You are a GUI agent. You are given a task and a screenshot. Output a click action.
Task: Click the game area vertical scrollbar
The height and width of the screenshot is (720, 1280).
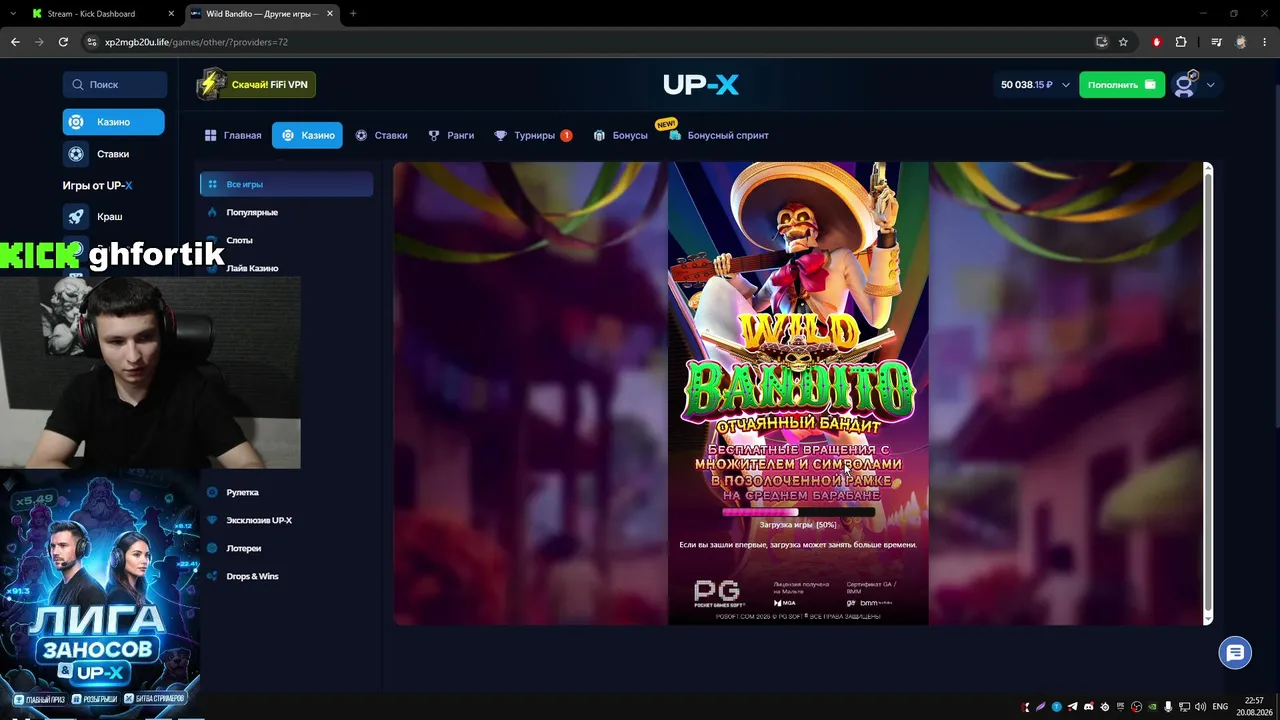tap(1208, 394)
